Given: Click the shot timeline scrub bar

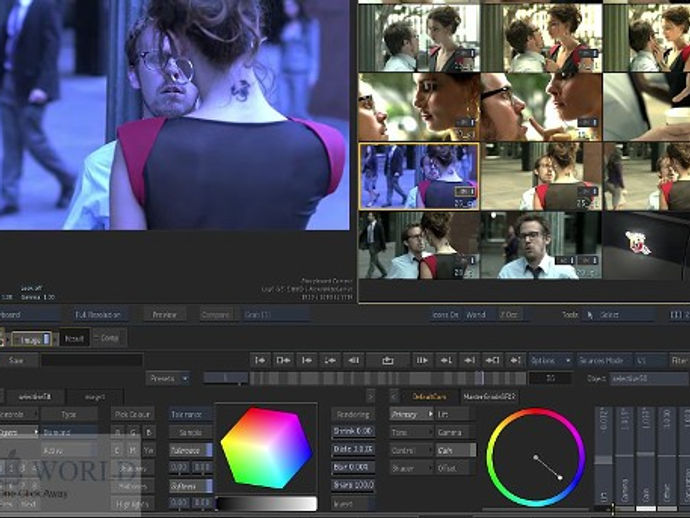Looking at the screenshot, I should (387, 378).
